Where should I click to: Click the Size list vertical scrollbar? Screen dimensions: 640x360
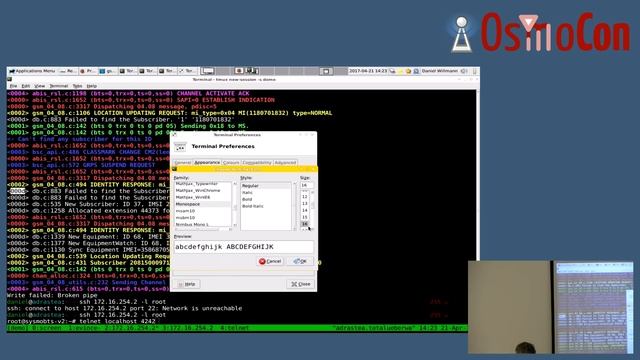312,210
